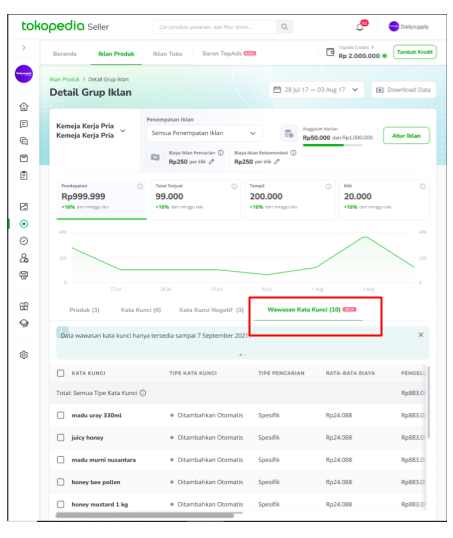Click the banner carousel dot indicator
This screenshot has height=538, width=453.
[243, 354]
